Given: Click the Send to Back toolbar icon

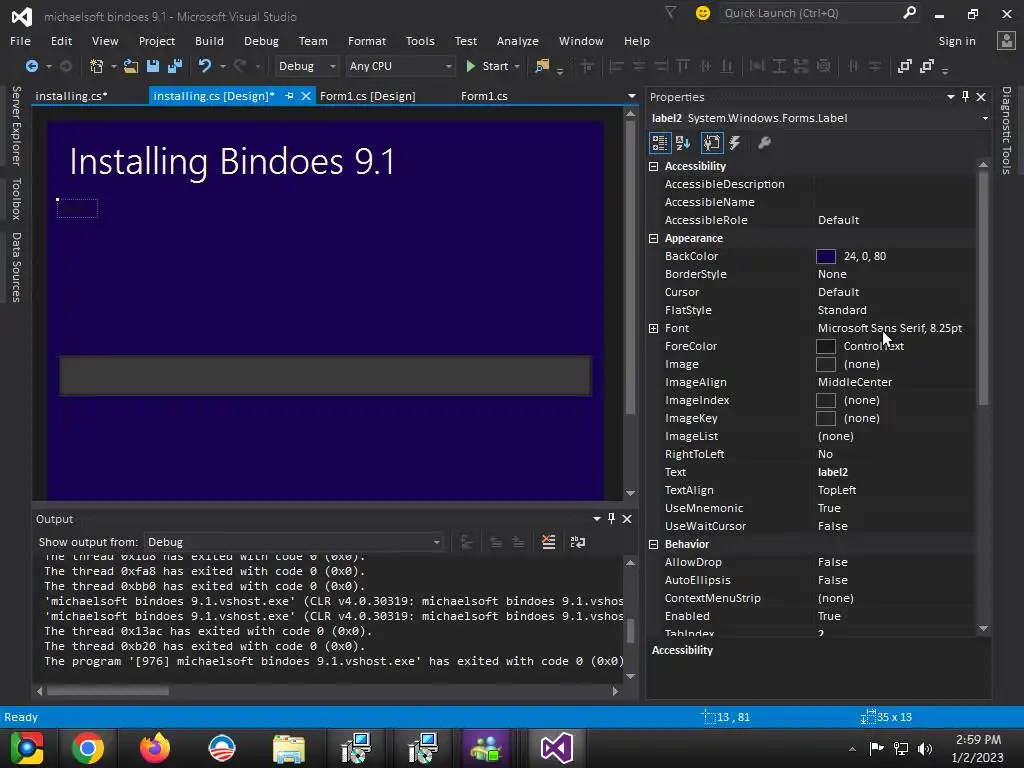Looking at the screenshot, I should coord(927,66).
